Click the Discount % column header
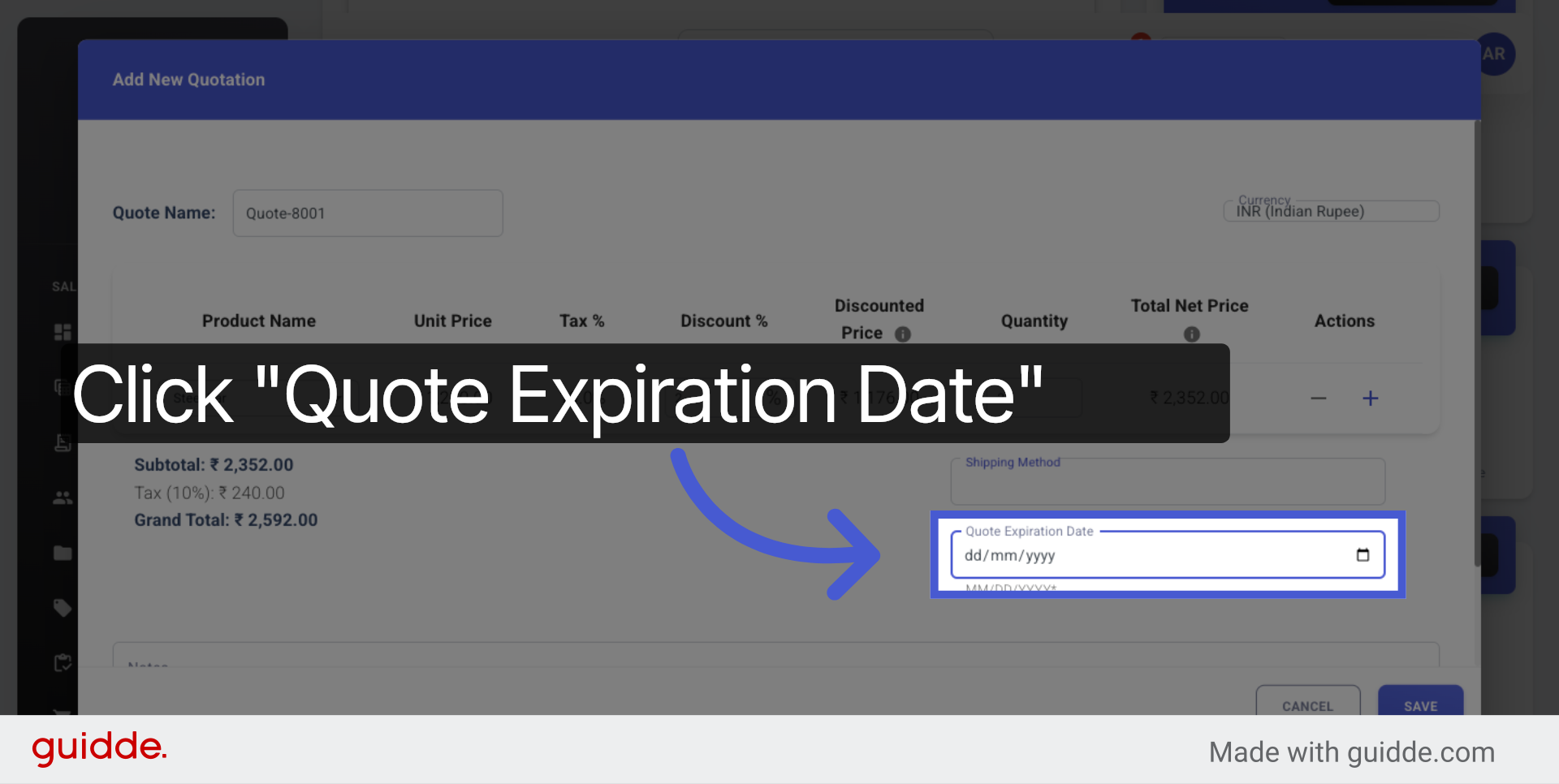 [724, 321]
